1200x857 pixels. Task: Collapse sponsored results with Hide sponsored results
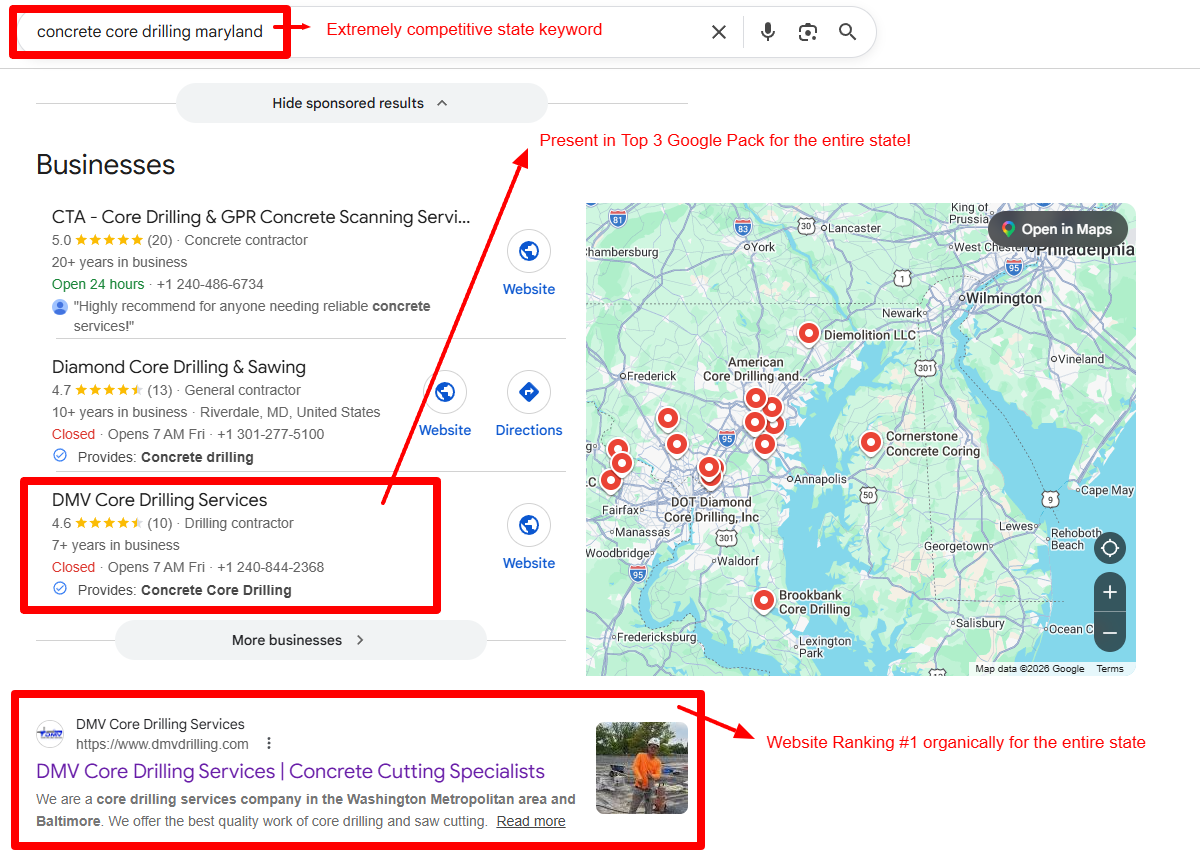pos(361,103)
